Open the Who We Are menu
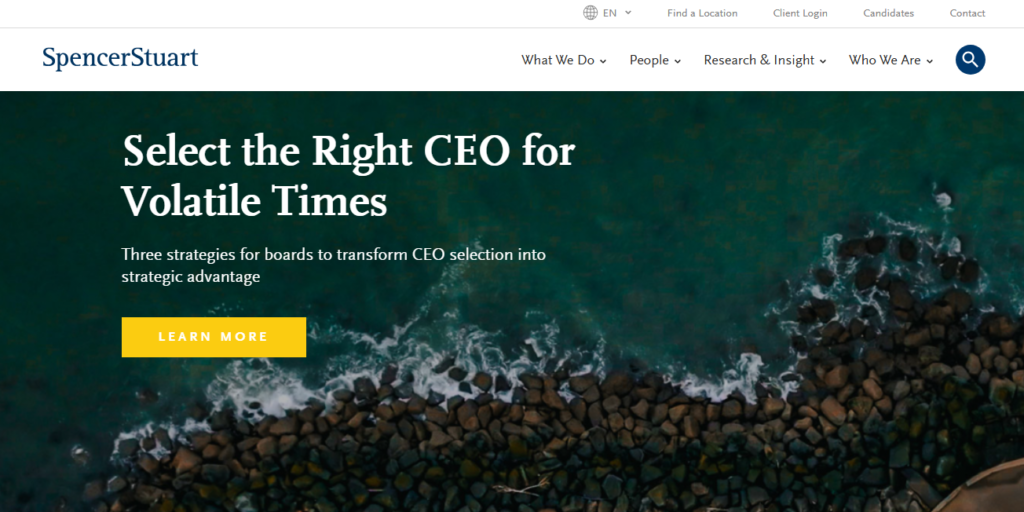The width and height of the screenshot is (1024, 512). tap(884, 60)
